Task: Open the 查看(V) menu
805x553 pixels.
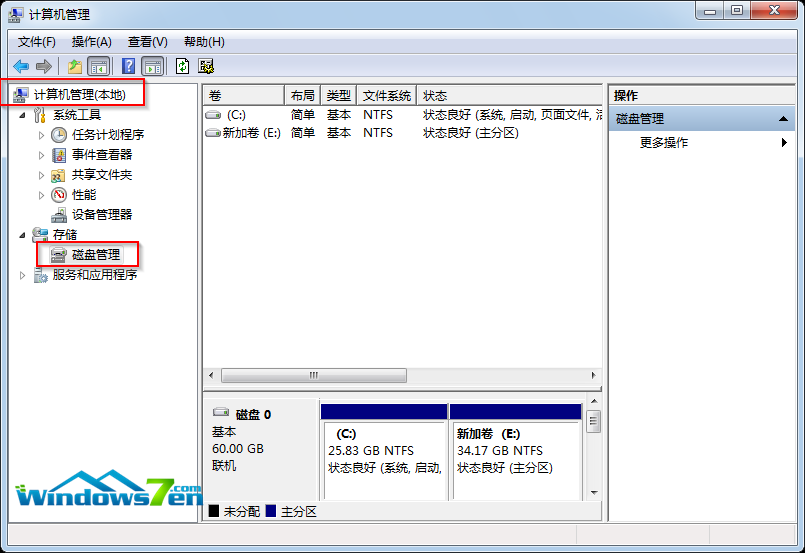Action: pos(147,42)
